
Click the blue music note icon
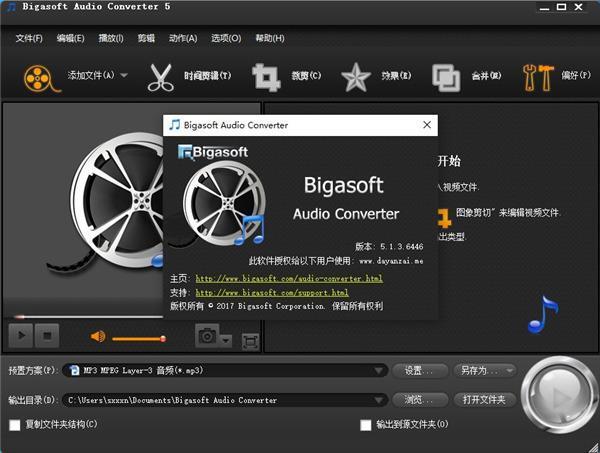(543, 314)
